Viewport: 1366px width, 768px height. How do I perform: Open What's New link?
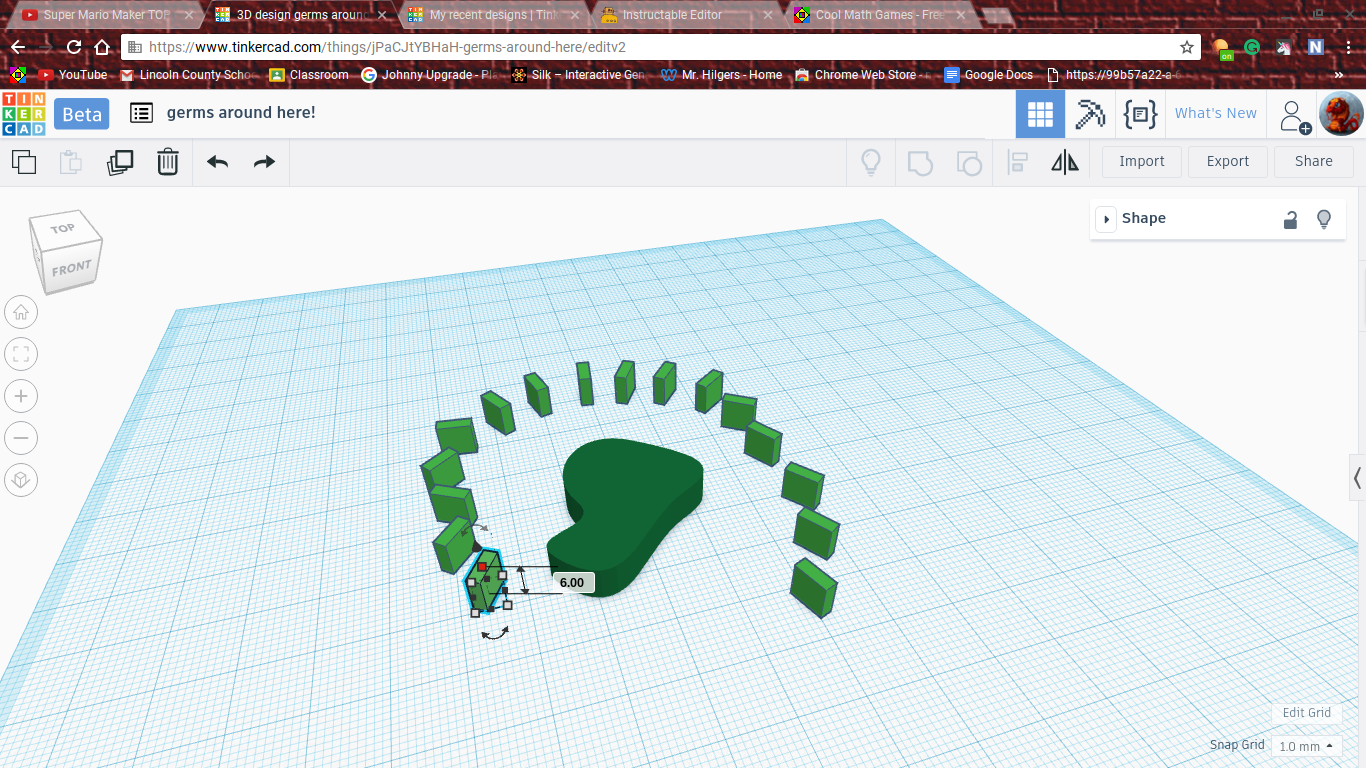(x=1216, y=113)
